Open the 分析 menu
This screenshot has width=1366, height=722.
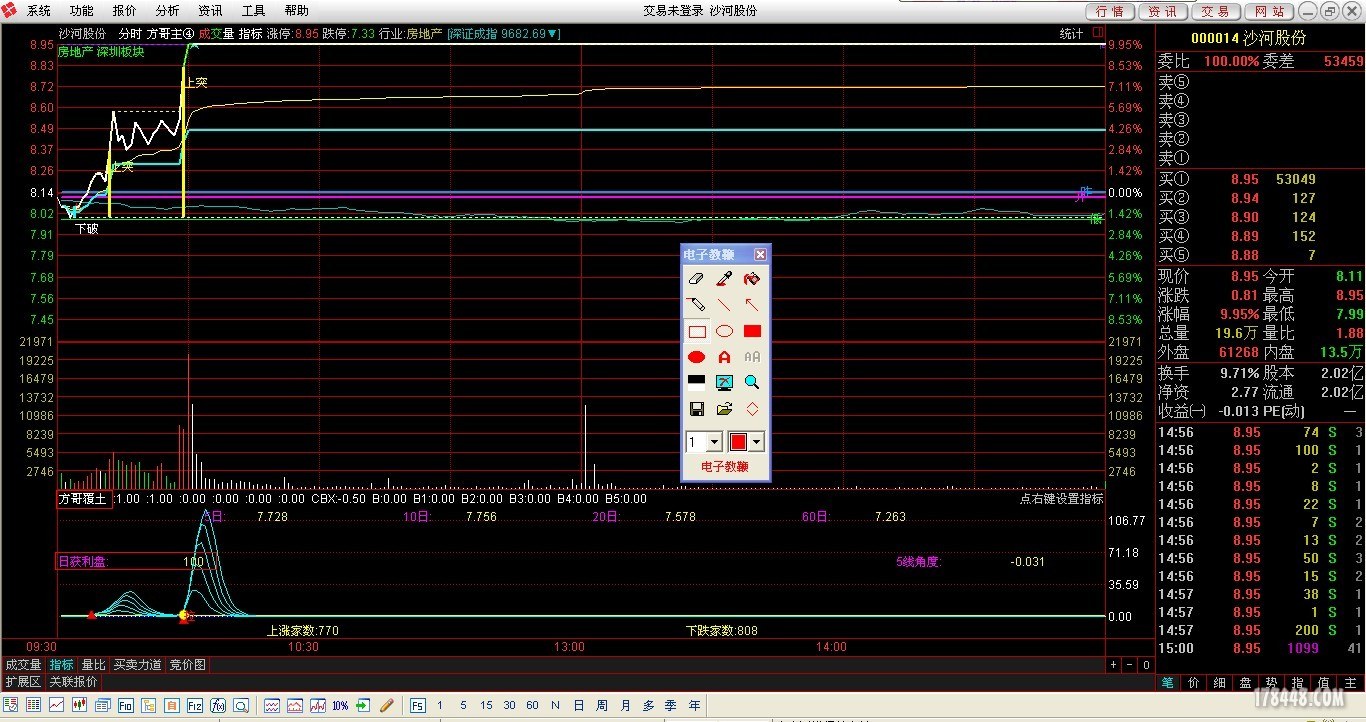(168, 11)
